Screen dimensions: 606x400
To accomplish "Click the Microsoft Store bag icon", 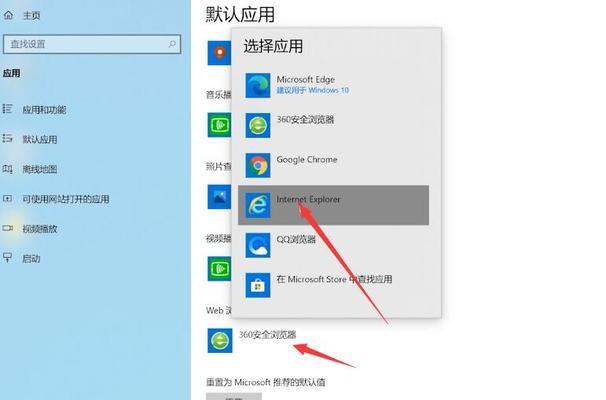I will [258, 285].
